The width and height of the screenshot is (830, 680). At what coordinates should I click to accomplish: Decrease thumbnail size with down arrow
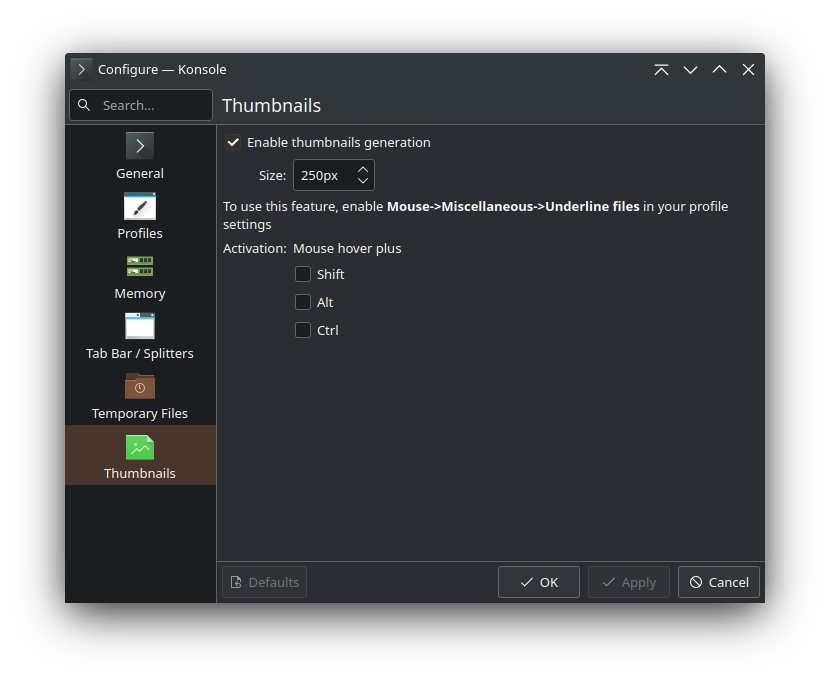click(363, 181)
